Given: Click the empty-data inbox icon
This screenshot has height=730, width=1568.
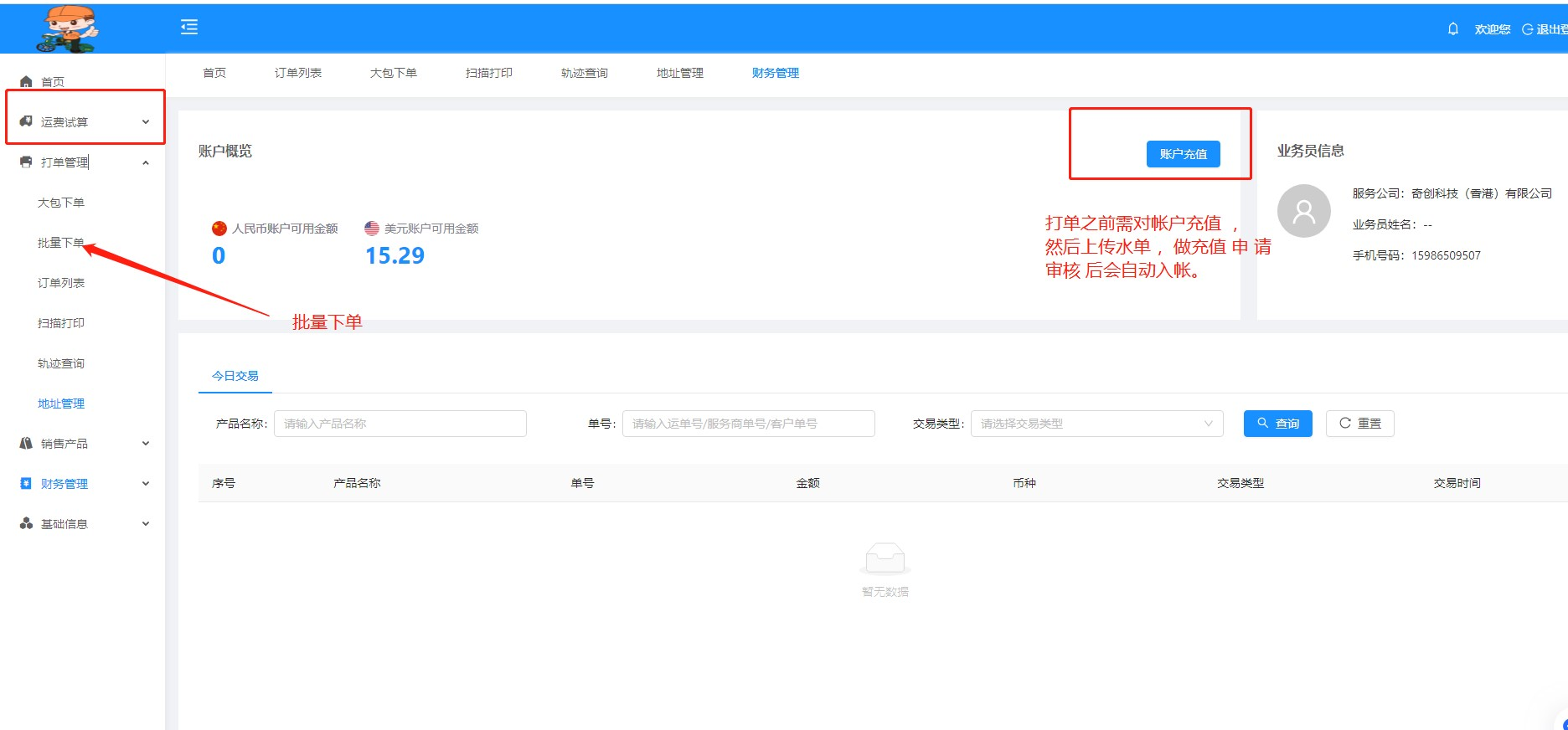Looking at the screenshot, I should (885, 558).
